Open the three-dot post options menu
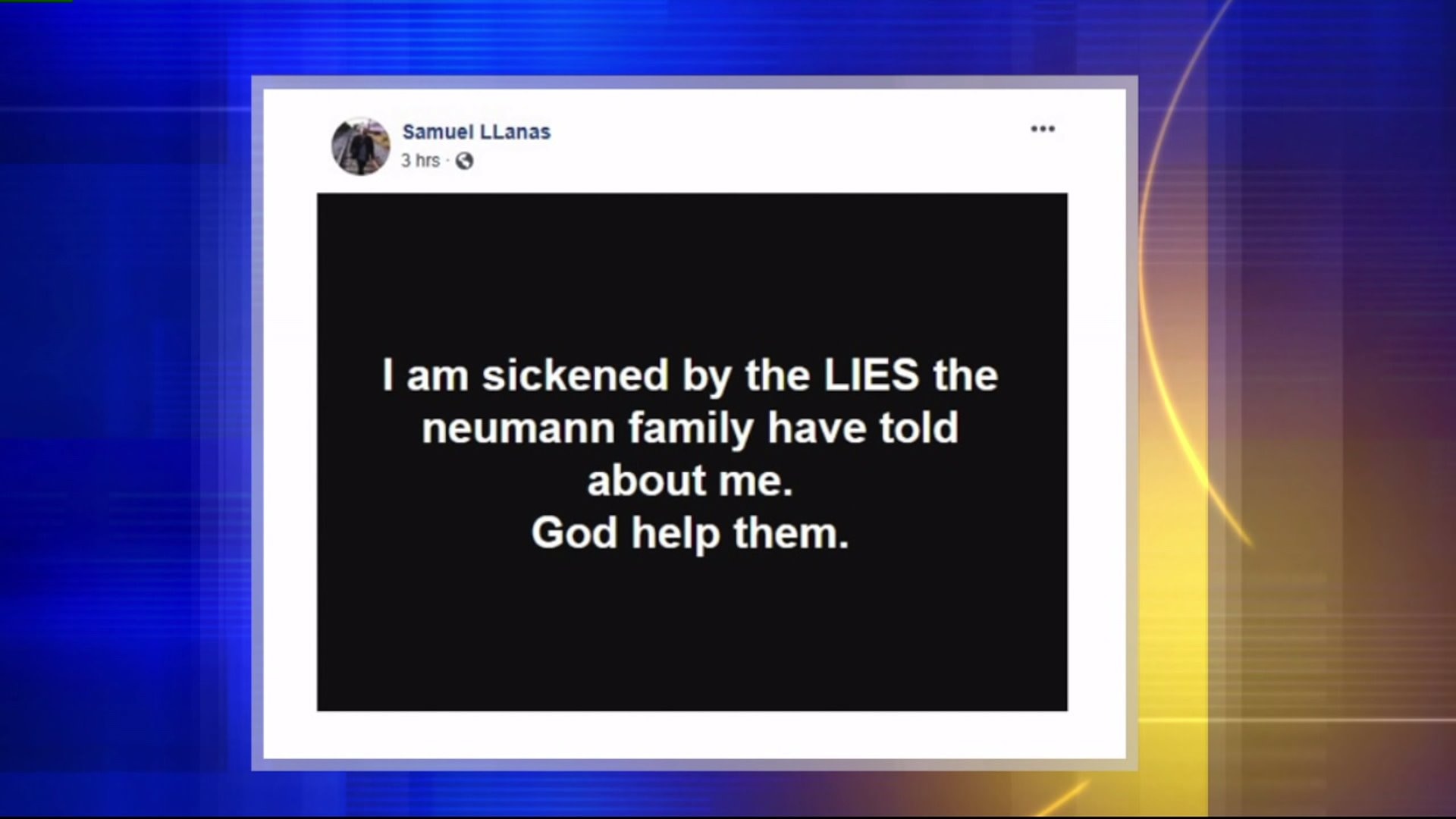1456x819 pixels. tap(1043, 129)
